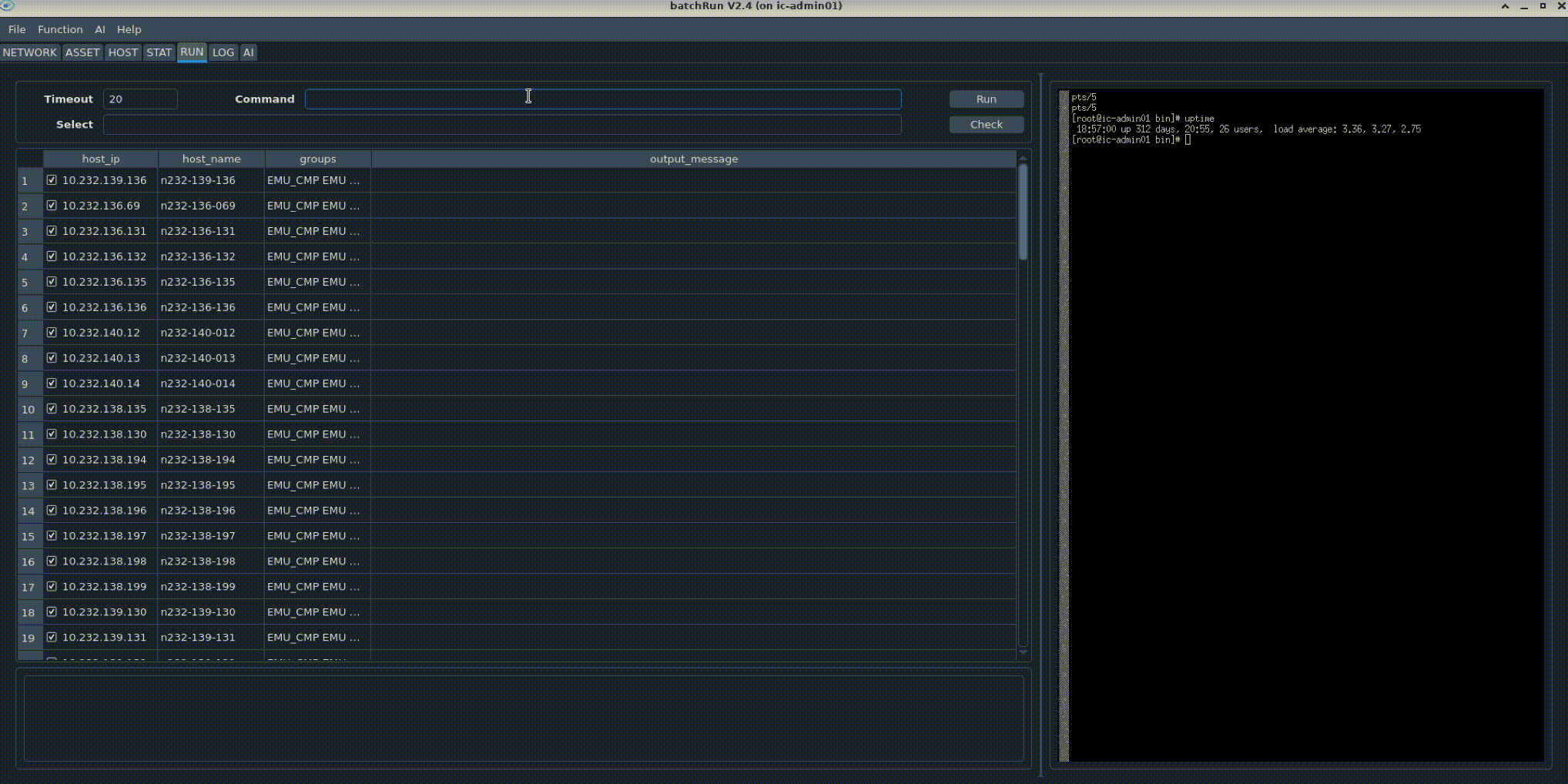Viewport: 1568px width, 784px height.
Task: Select row number 5 header
Action: (x=30, y=282)
